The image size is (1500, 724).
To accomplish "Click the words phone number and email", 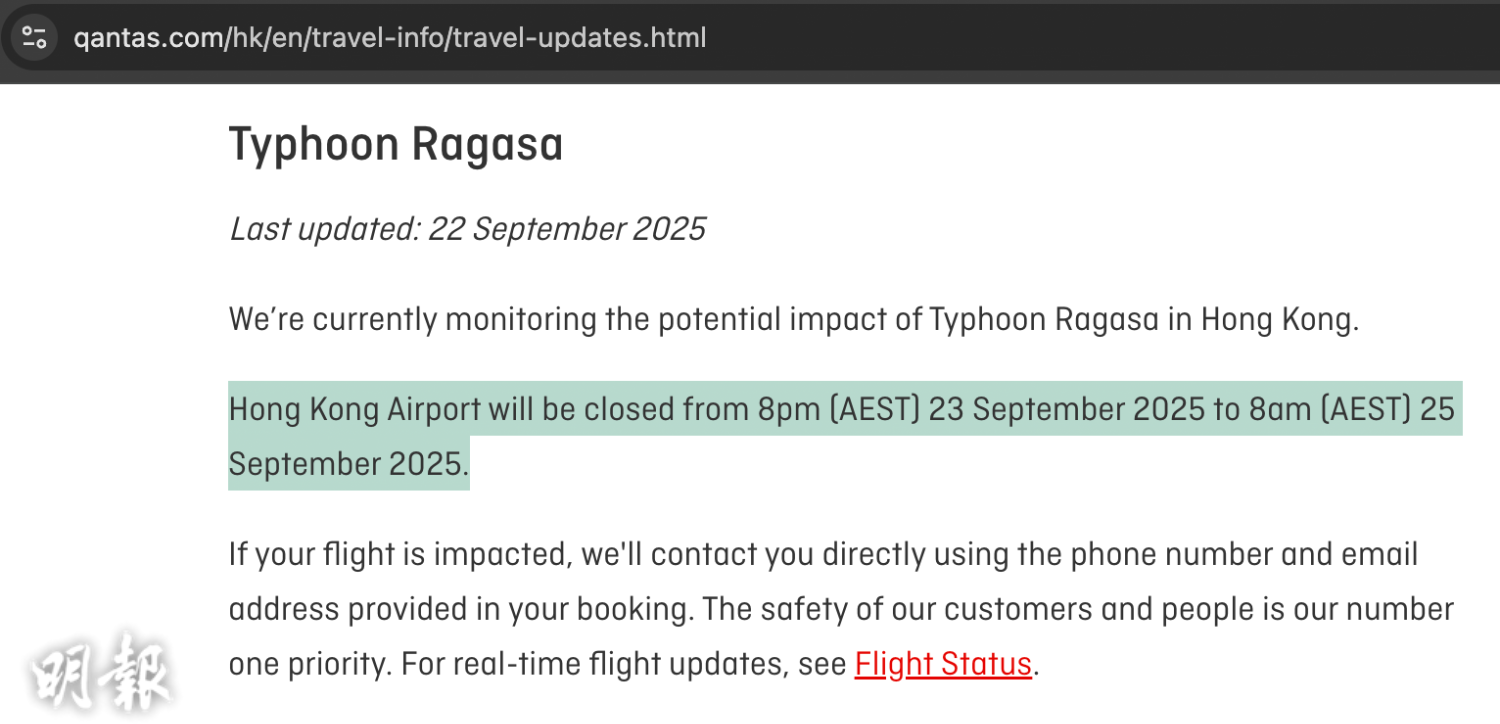I will [x=1244, y=554].
